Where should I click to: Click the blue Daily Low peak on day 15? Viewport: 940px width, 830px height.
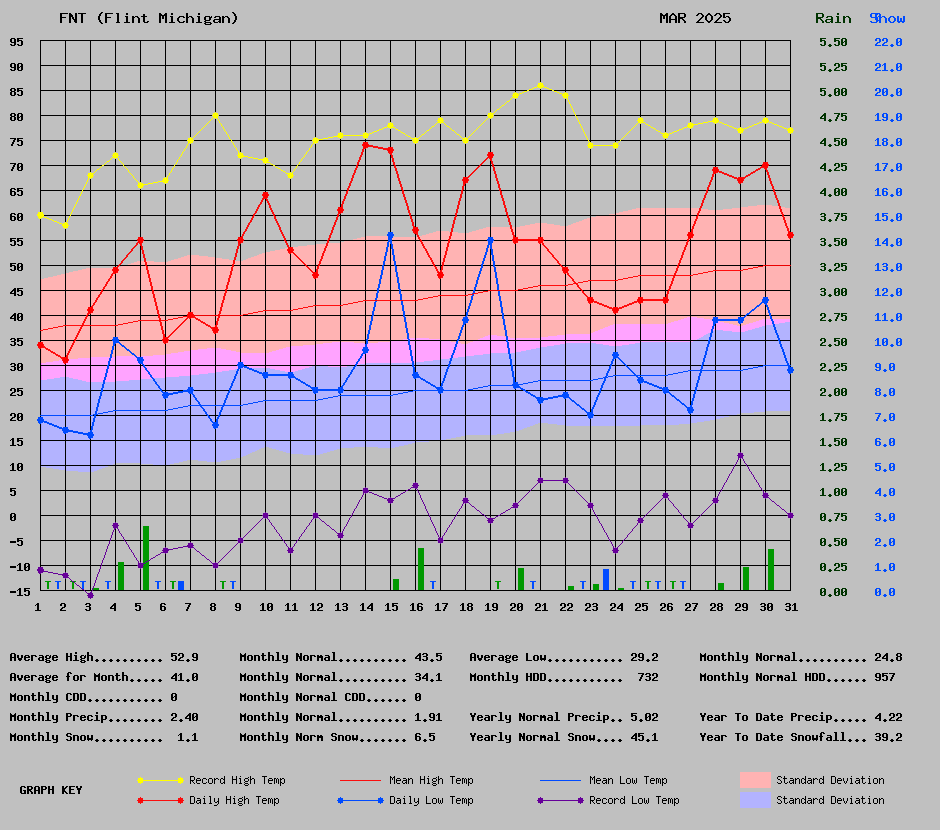(391, 236)
